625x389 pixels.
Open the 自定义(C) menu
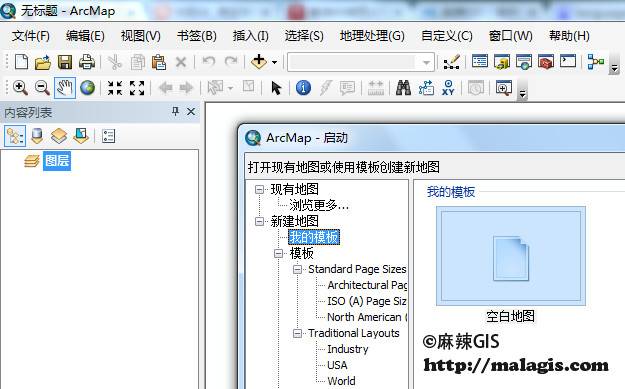point(447,36)
